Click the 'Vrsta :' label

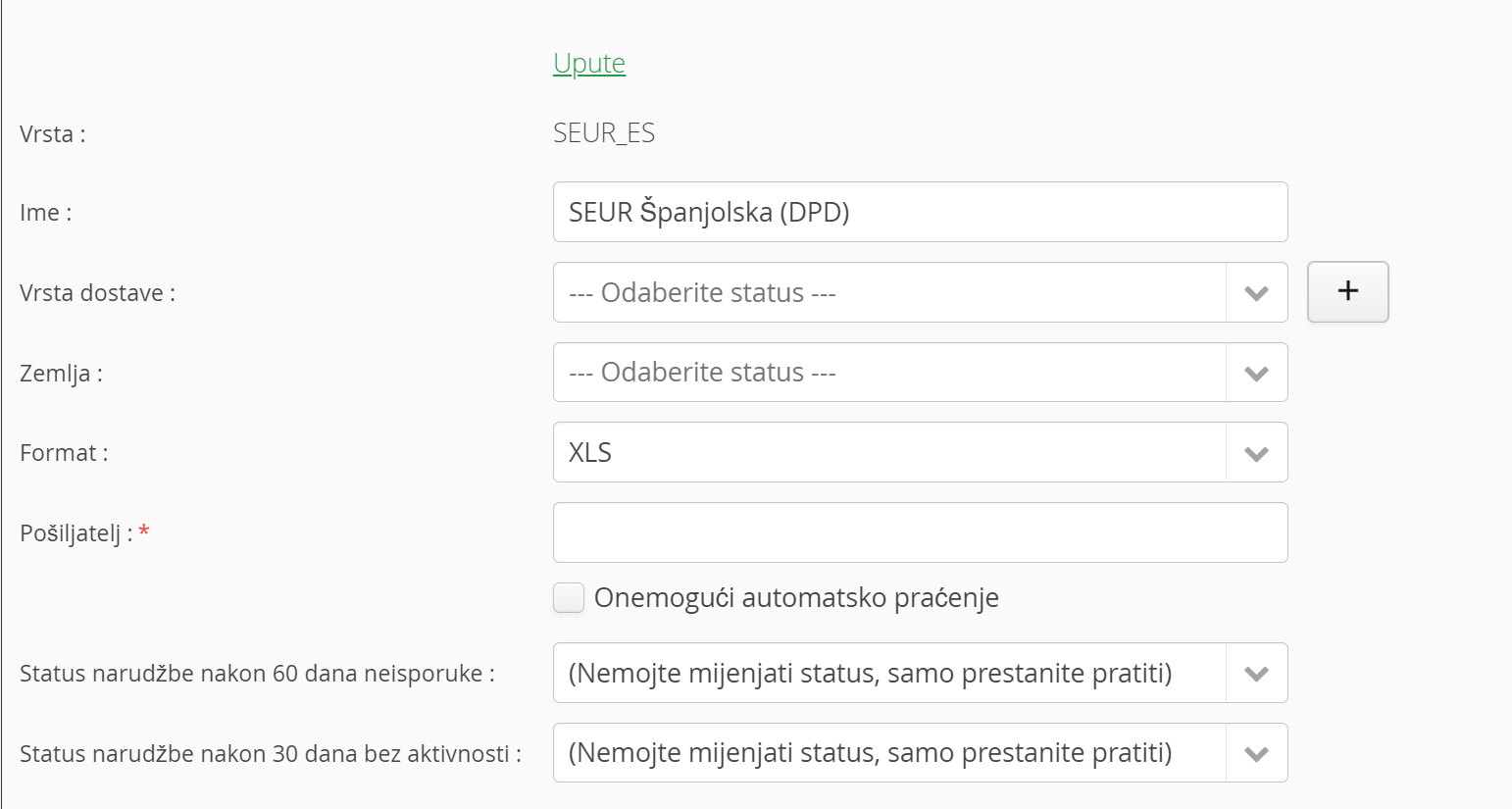[x=53, y=134]
